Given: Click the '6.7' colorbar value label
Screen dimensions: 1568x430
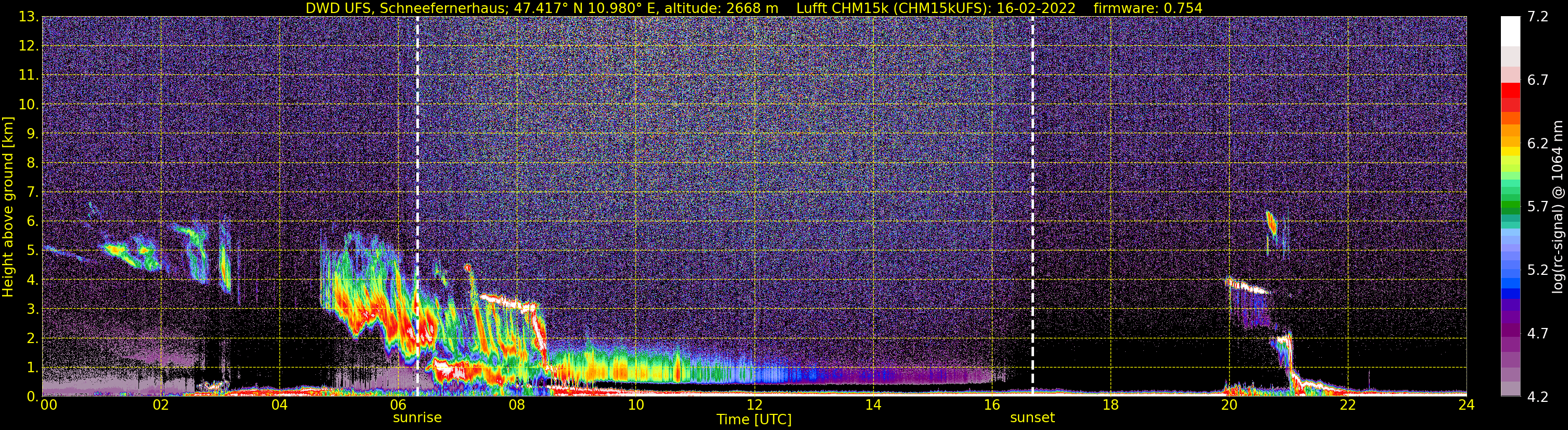Looking at the screenshot, I should [1538, 80].
